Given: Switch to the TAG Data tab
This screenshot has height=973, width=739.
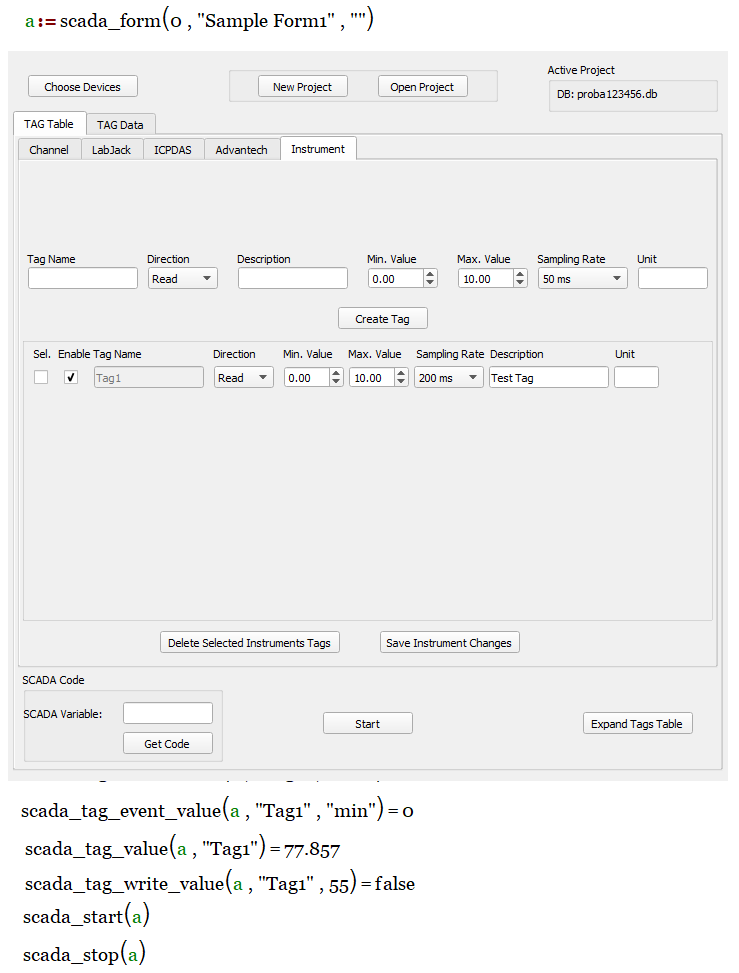Looking at the screenshot, I should pos(120,125).
